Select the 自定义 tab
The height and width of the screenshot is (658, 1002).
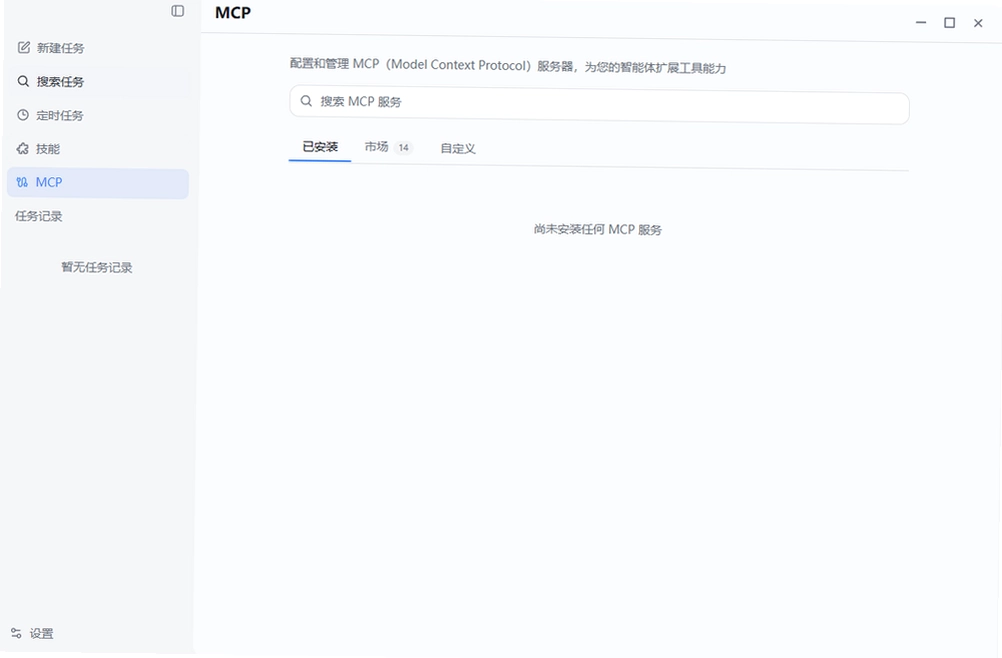coord(458,148)
